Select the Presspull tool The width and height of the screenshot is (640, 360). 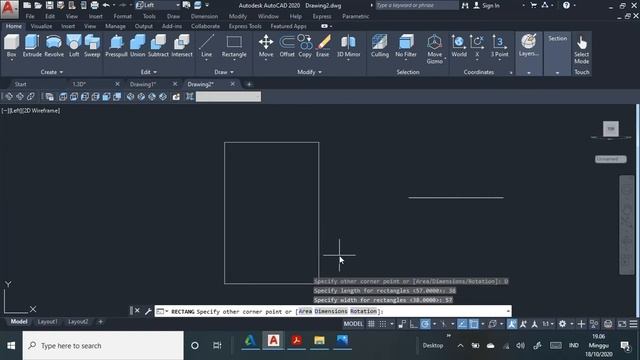116,46
